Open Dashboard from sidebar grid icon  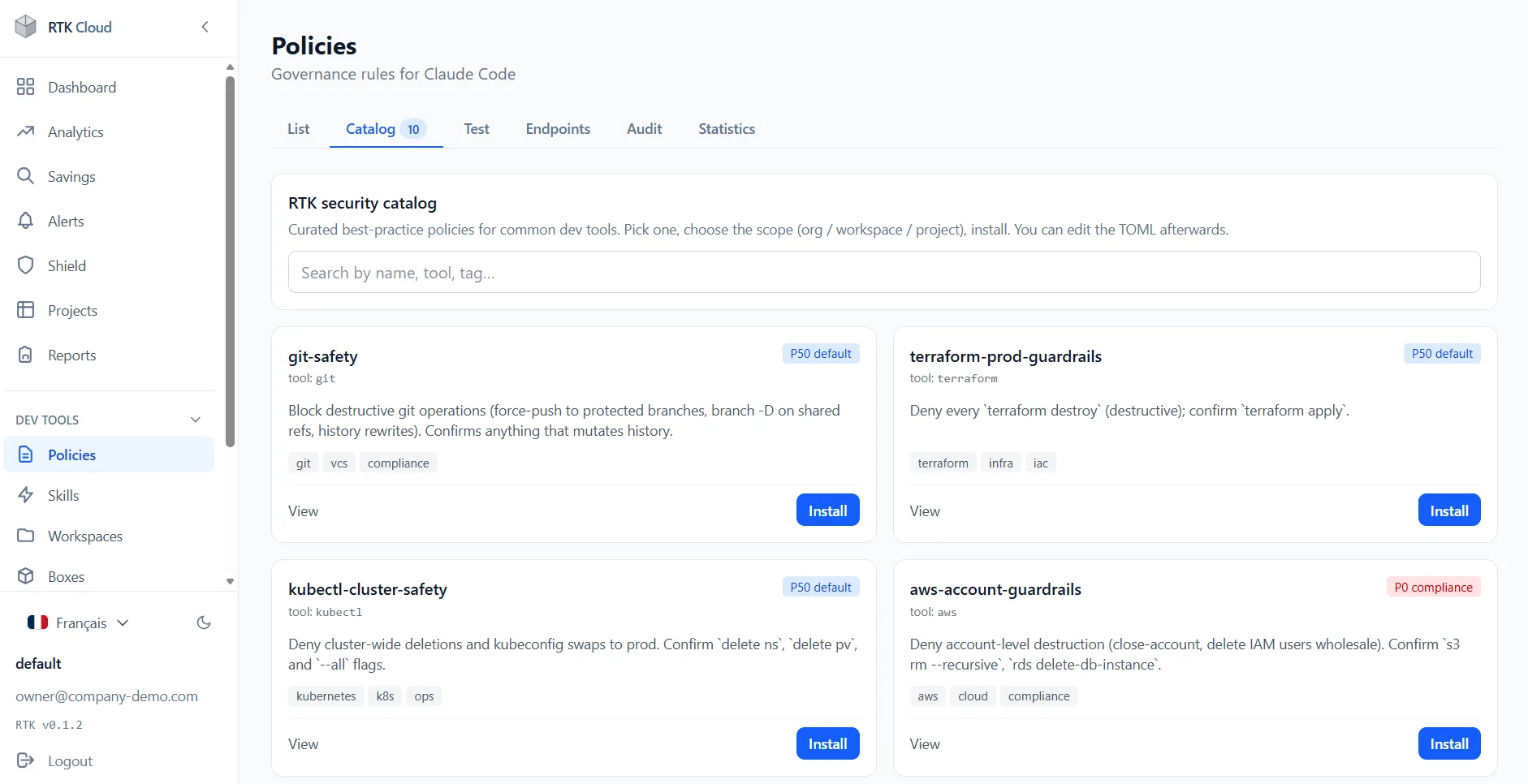[x=26, y=87]
